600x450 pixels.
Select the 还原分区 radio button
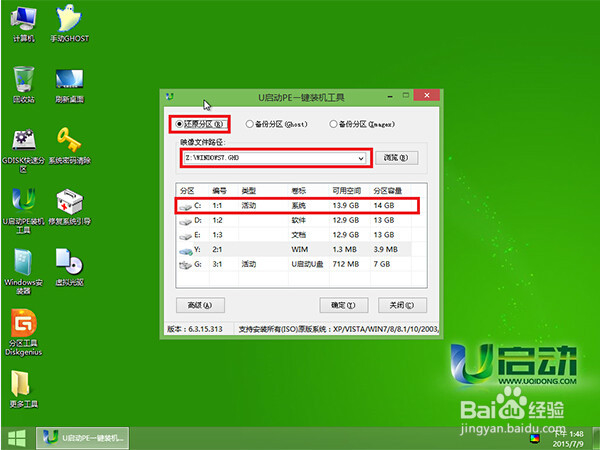(x=179, y=124)
